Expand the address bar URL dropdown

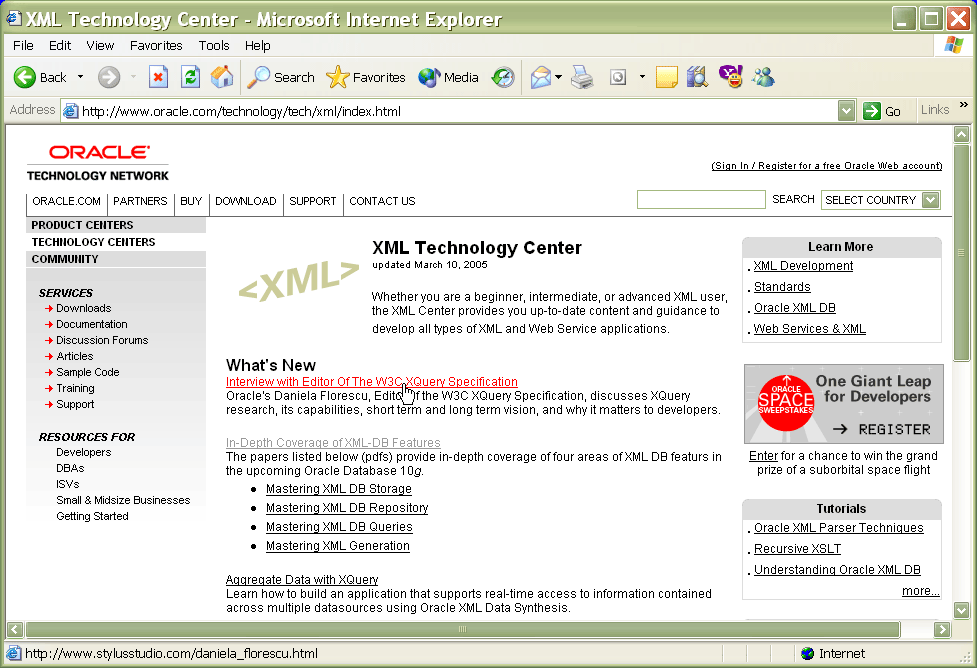coord(847,111)
